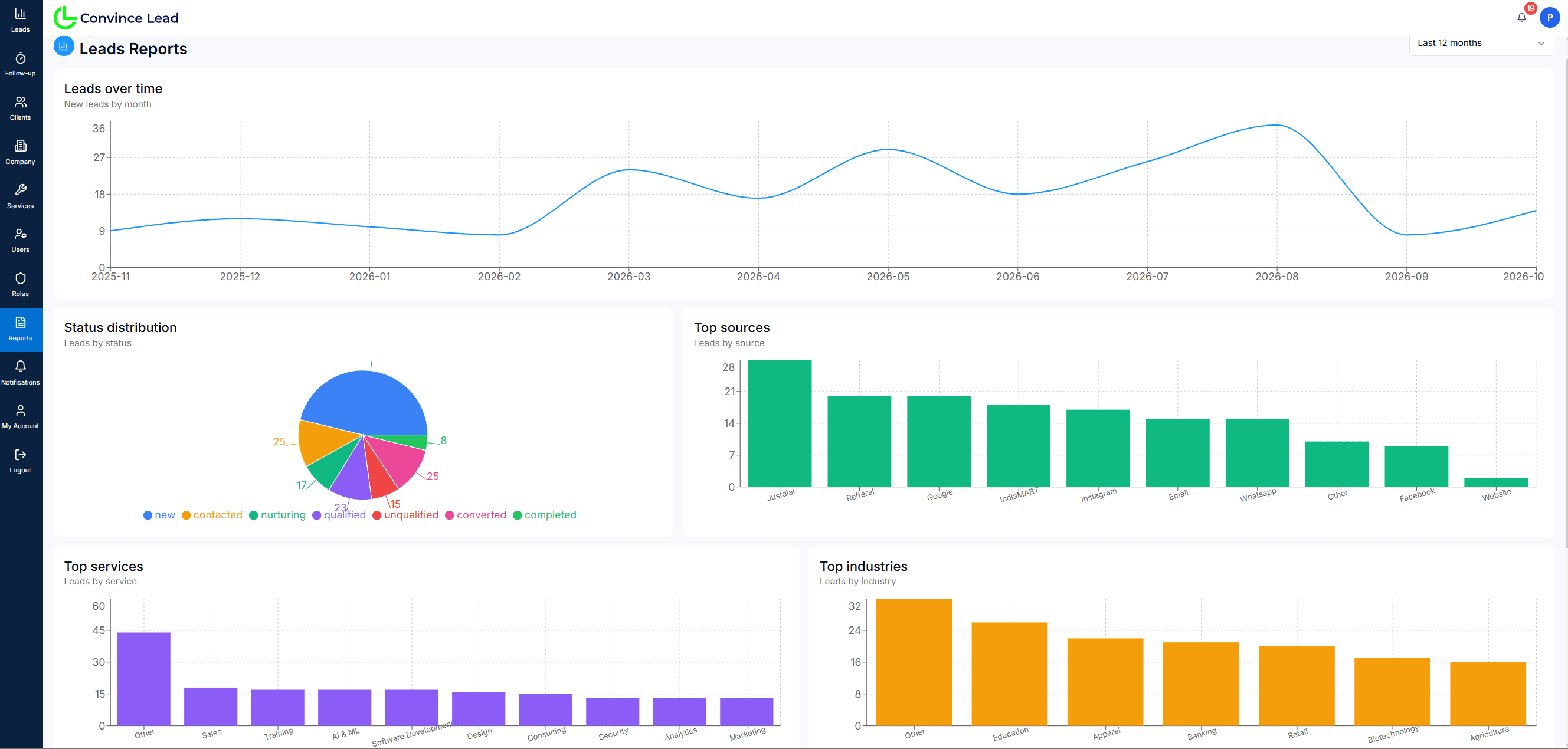This screenshot has width=1568, height=749.
Task: Click the IndiaMART bar in Top sources
Action: click(1019, 446)
